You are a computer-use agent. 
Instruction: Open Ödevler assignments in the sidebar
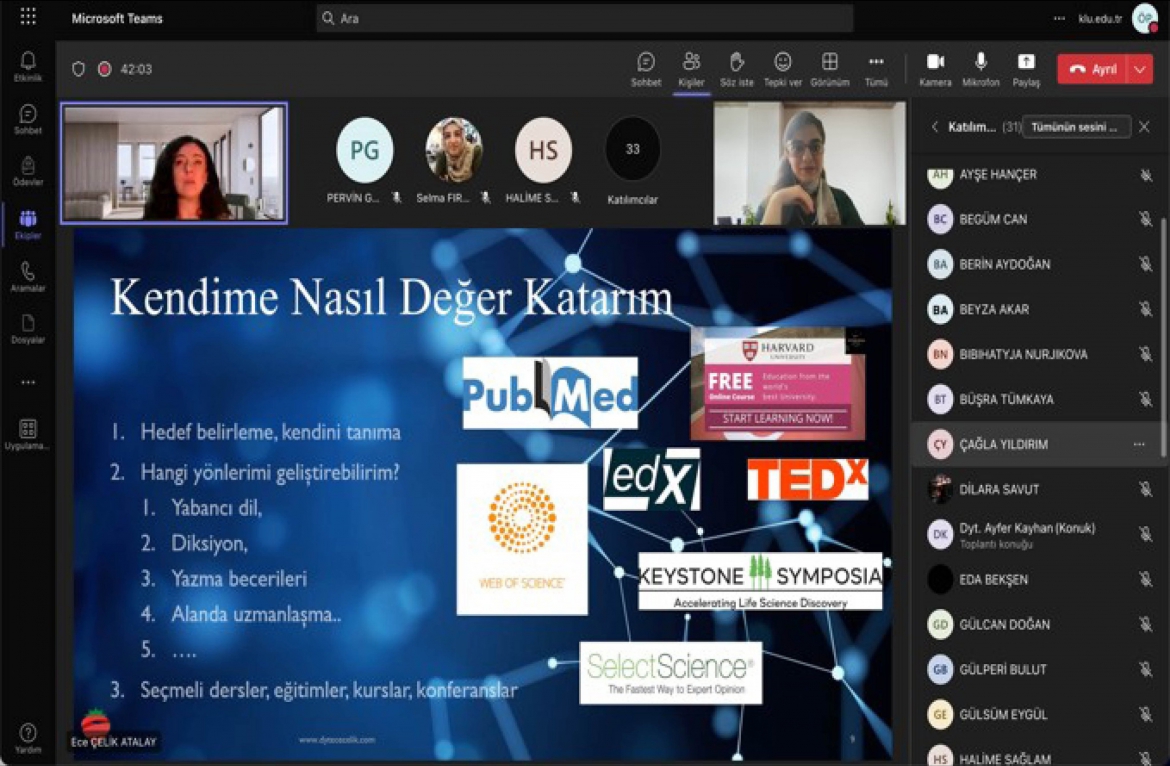tap(28, 171)
